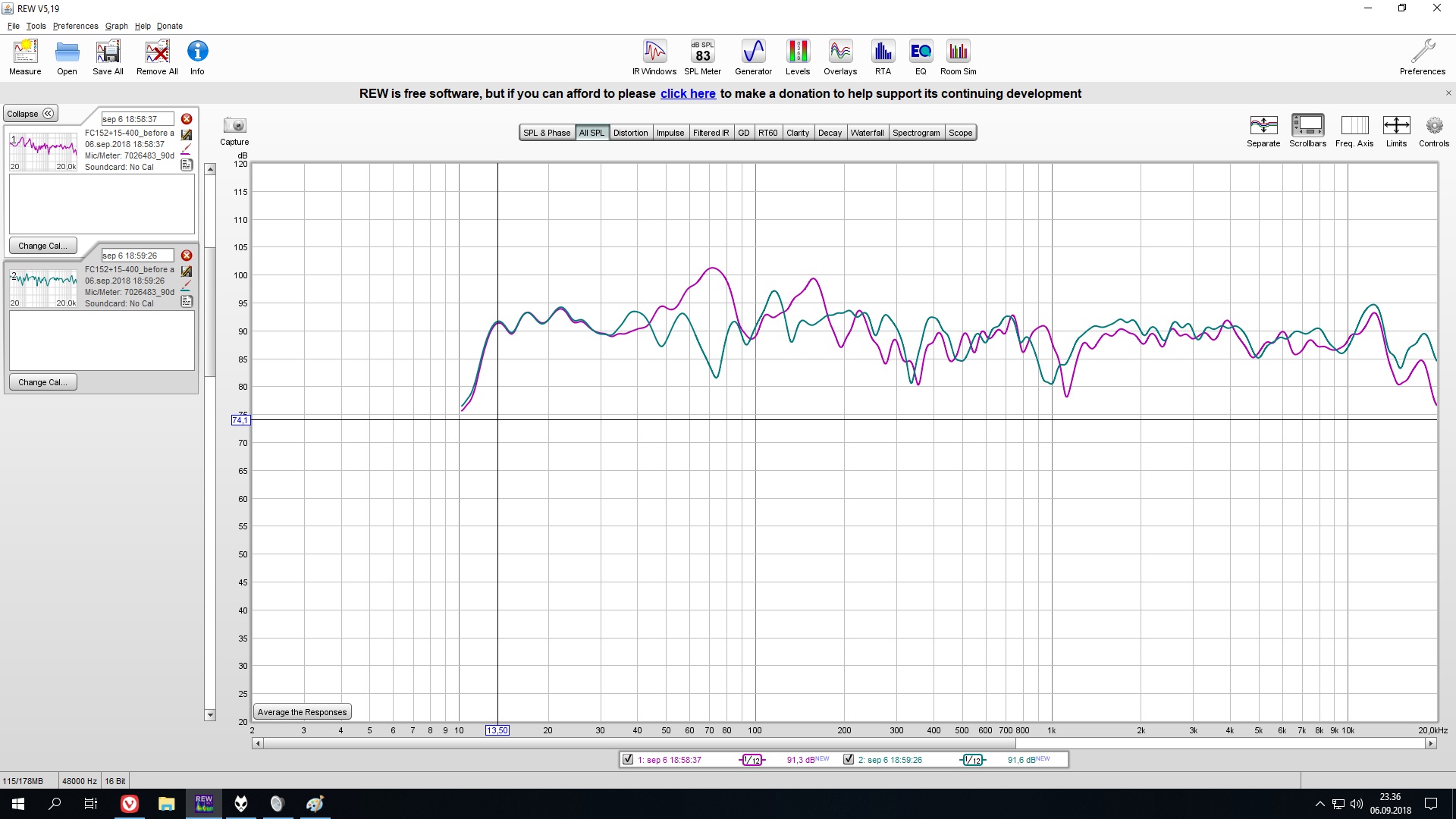Select measurement 2 thumbnail

coord(43,288)
